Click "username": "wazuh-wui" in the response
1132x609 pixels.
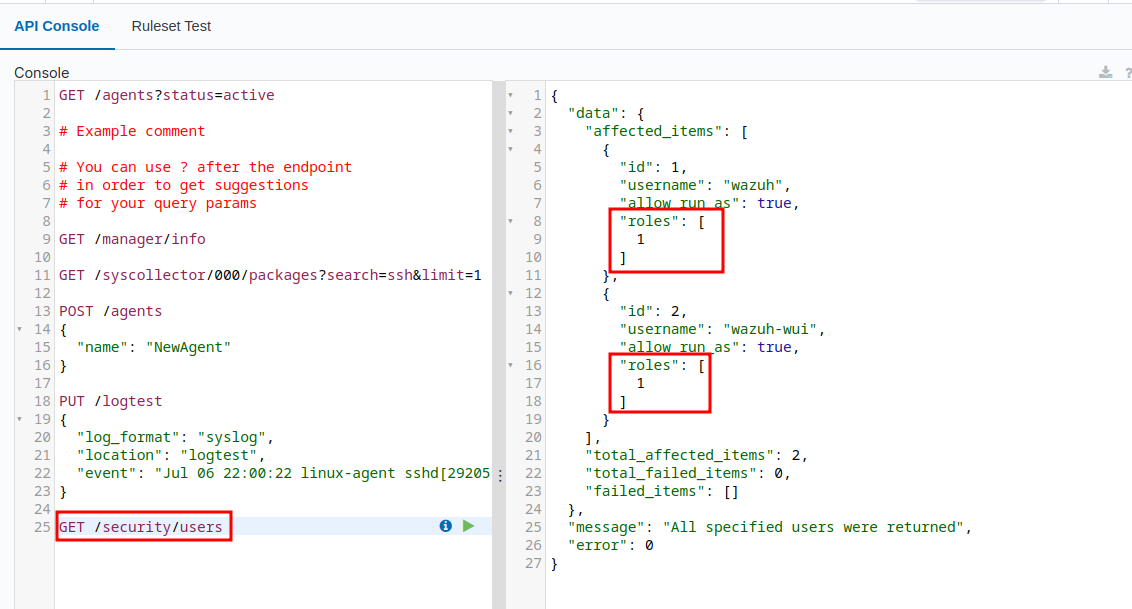[x=723, y=329]
